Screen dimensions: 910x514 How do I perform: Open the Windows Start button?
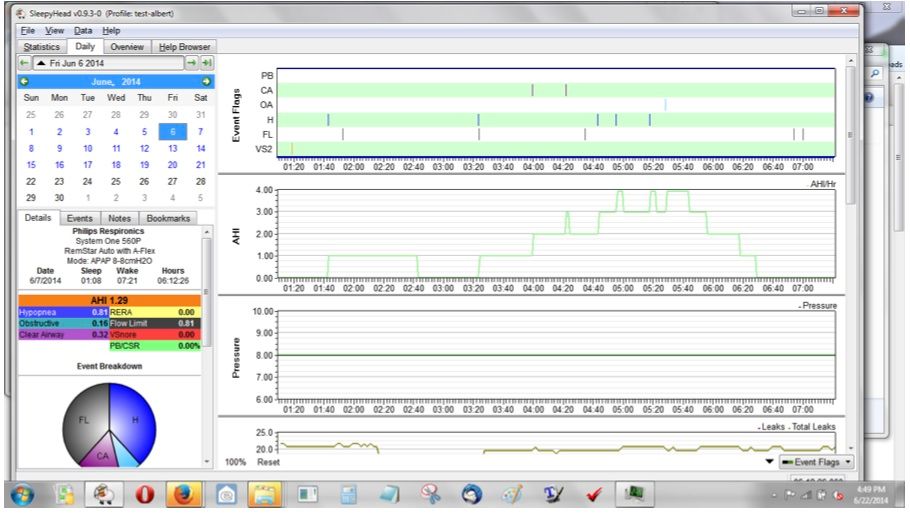pyautogui.click(x=21, y=495)
